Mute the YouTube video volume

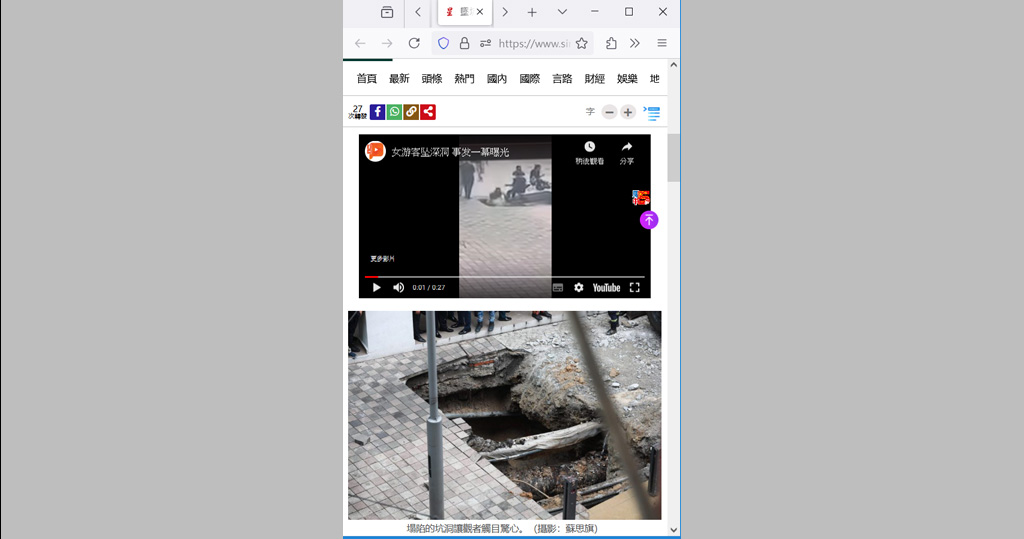click(399, 288)
